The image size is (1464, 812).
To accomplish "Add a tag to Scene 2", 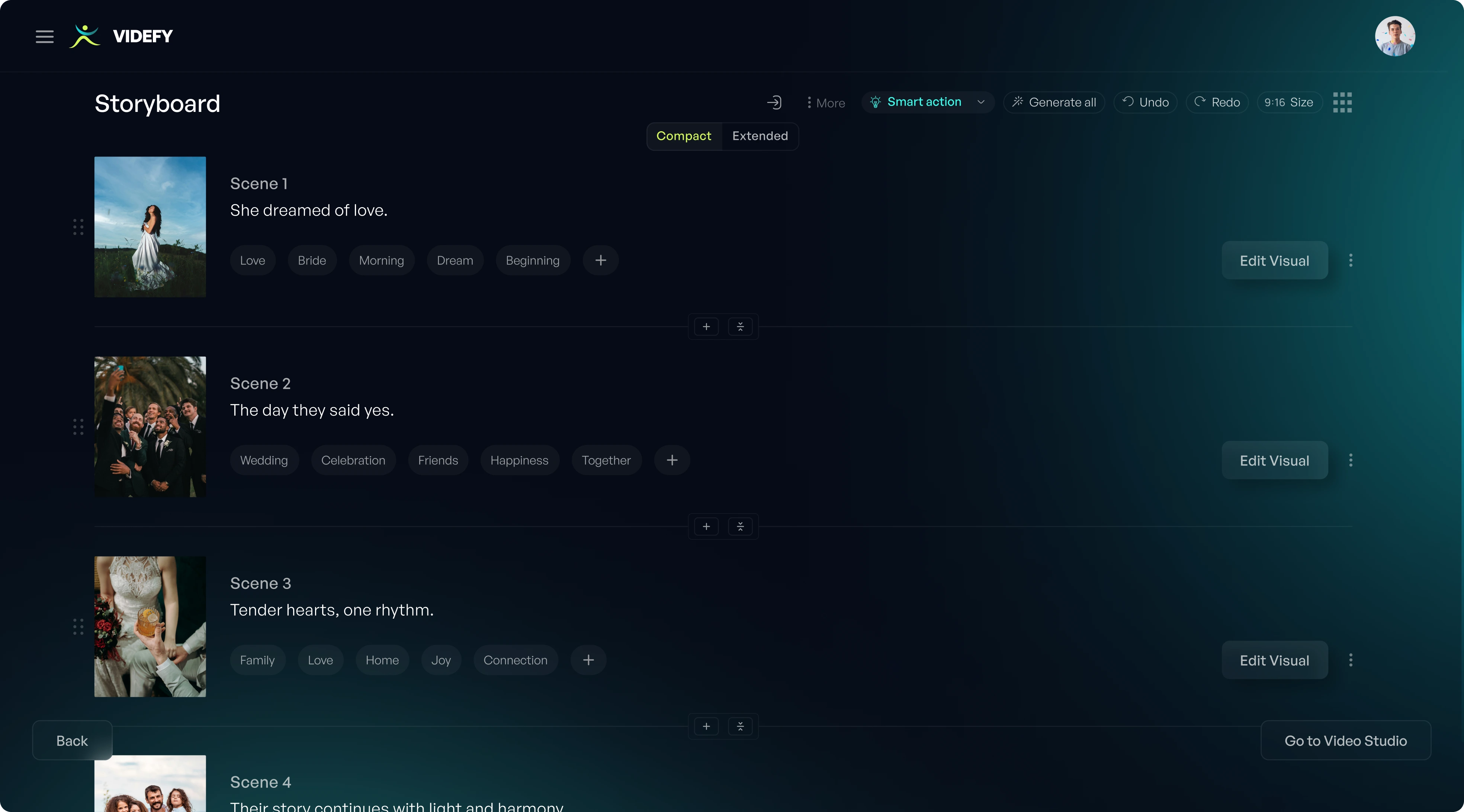I will coord(672,460).
